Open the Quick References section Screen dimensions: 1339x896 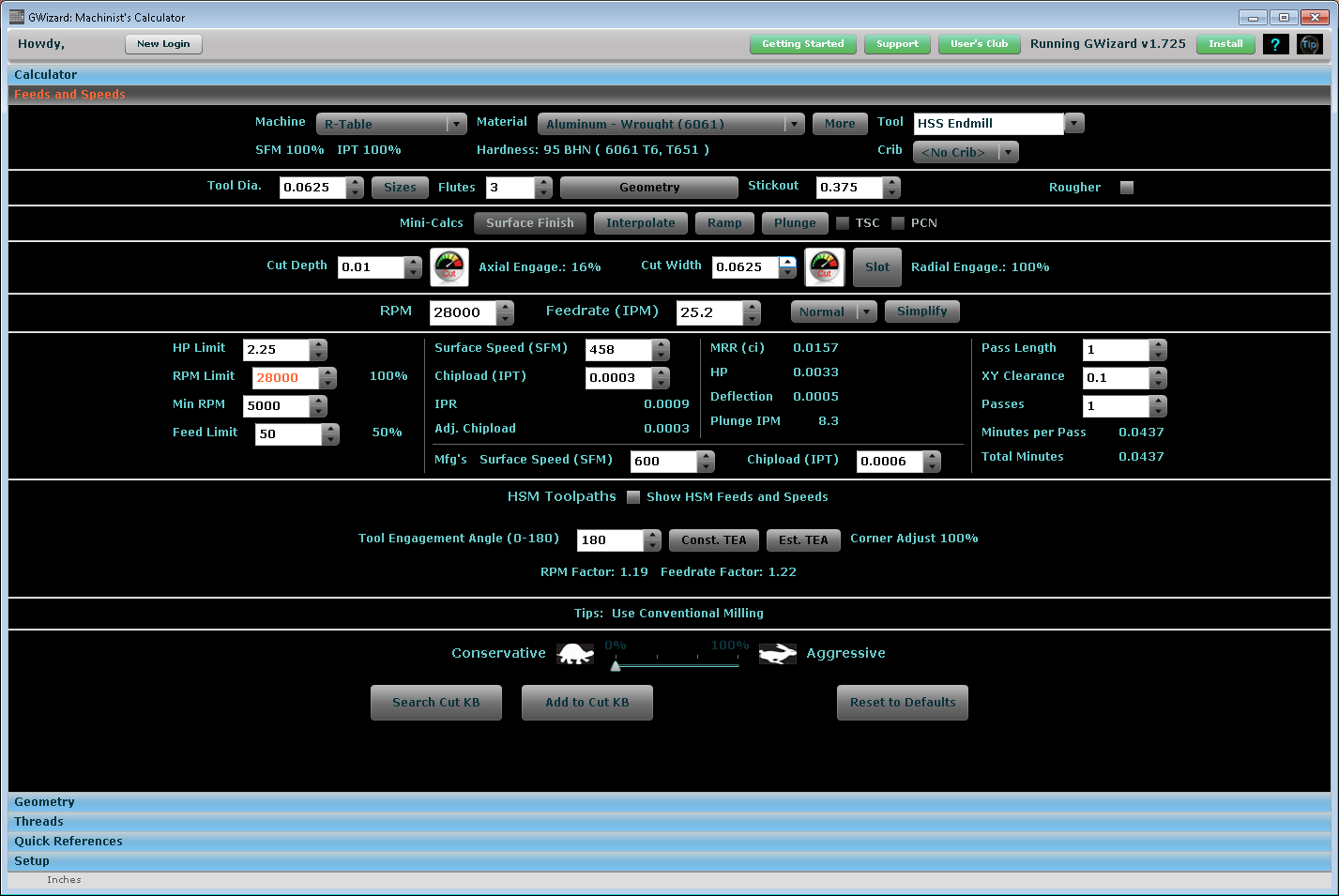pos(68,842)
